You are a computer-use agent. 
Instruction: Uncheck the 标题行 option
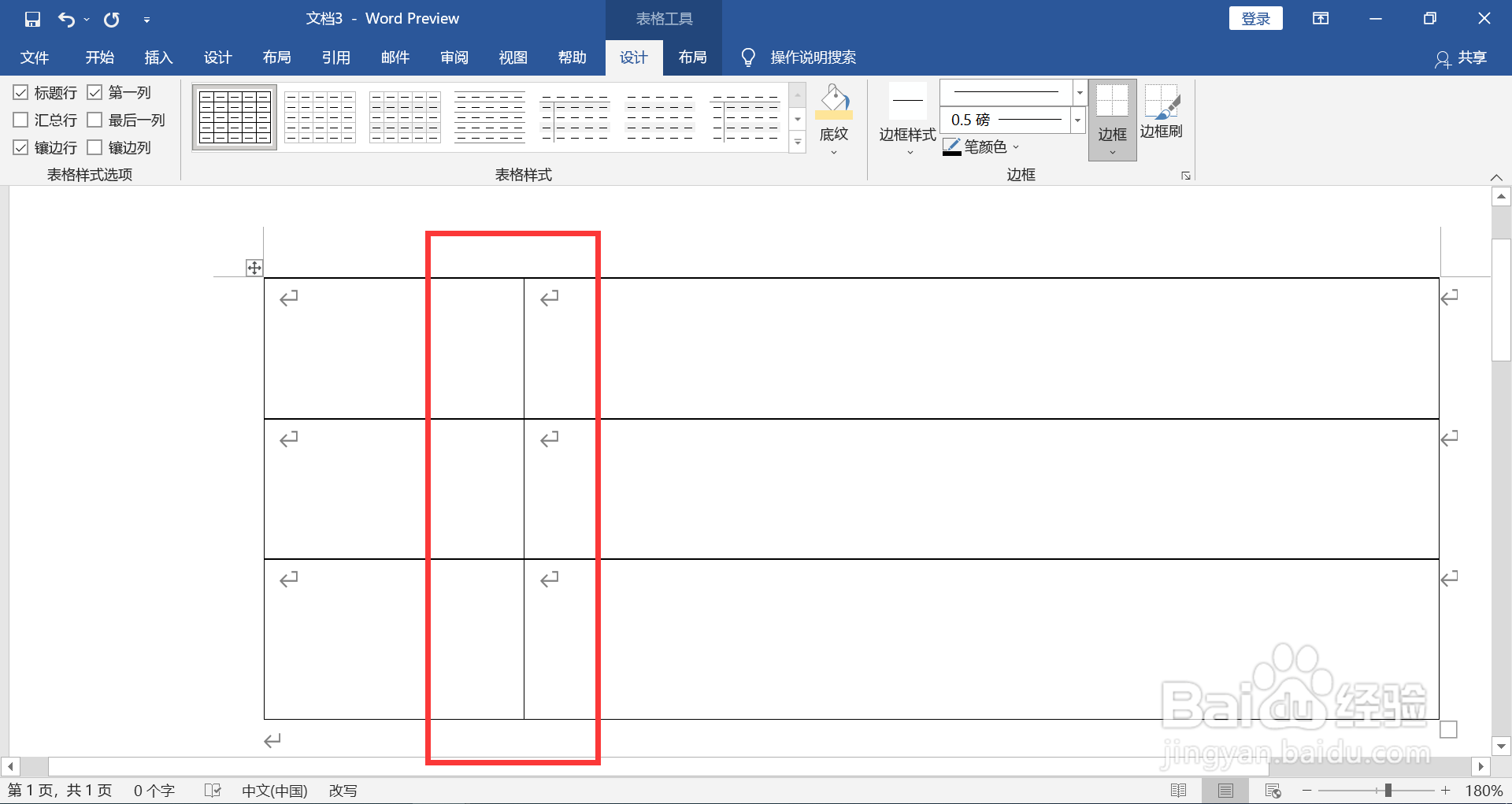20,92
